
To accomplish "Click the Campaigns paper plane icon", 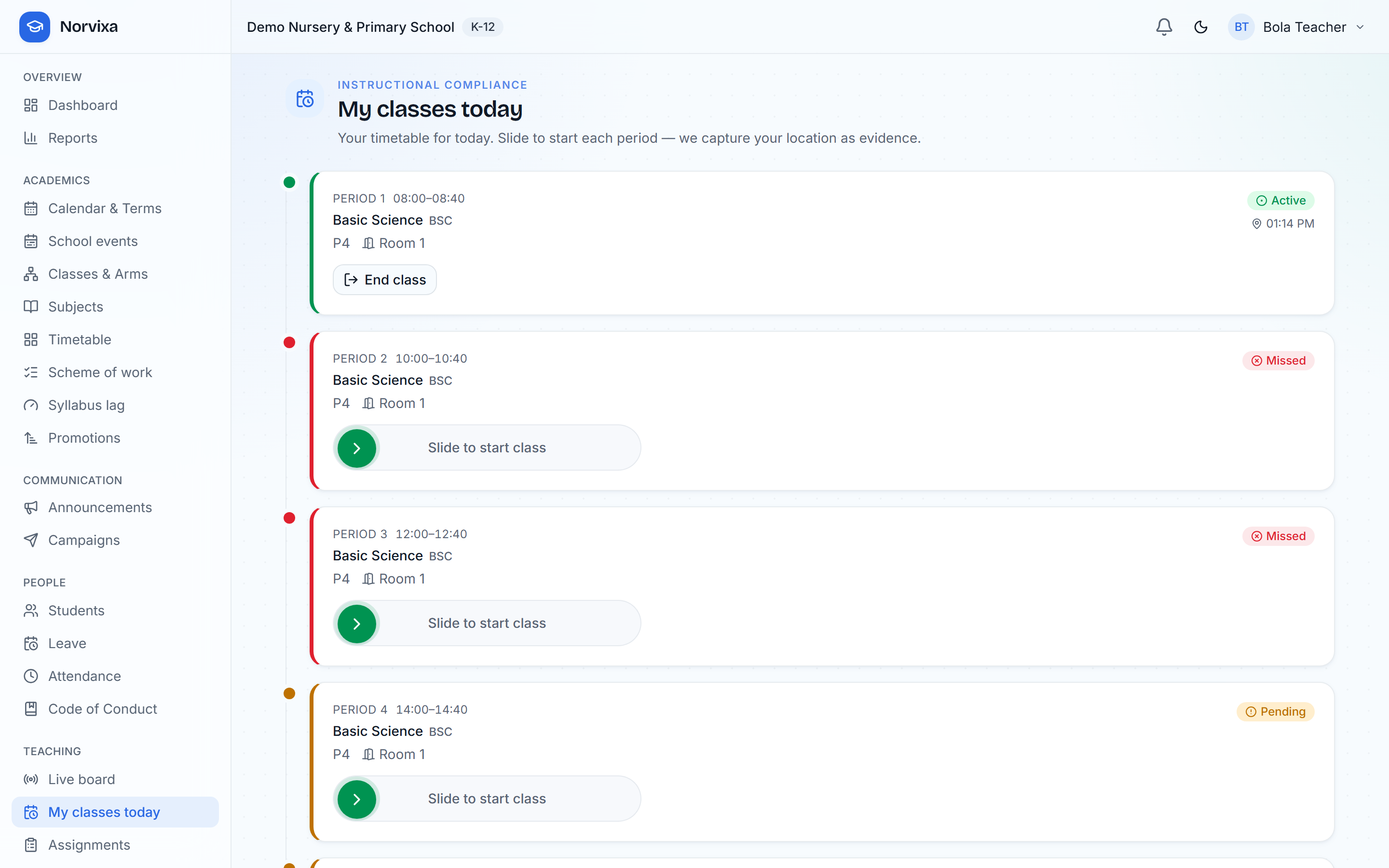I will point(31,540).
